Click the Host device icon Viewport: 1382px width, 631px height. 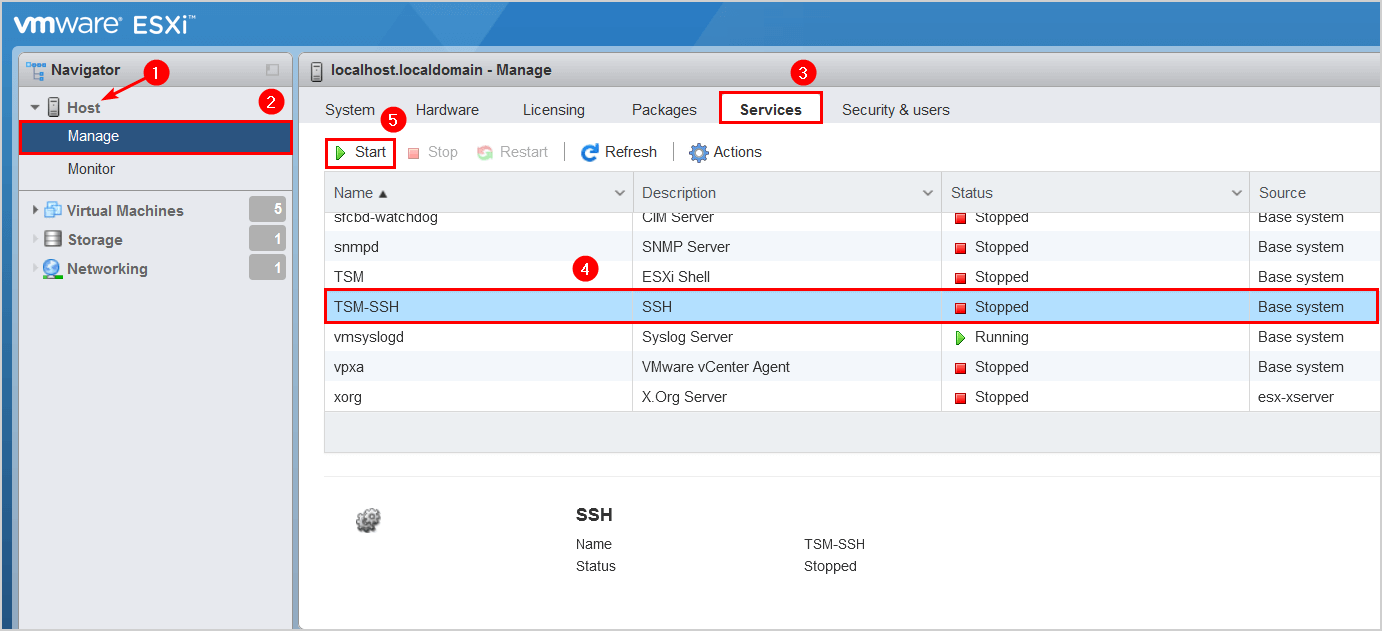point(54,107)
